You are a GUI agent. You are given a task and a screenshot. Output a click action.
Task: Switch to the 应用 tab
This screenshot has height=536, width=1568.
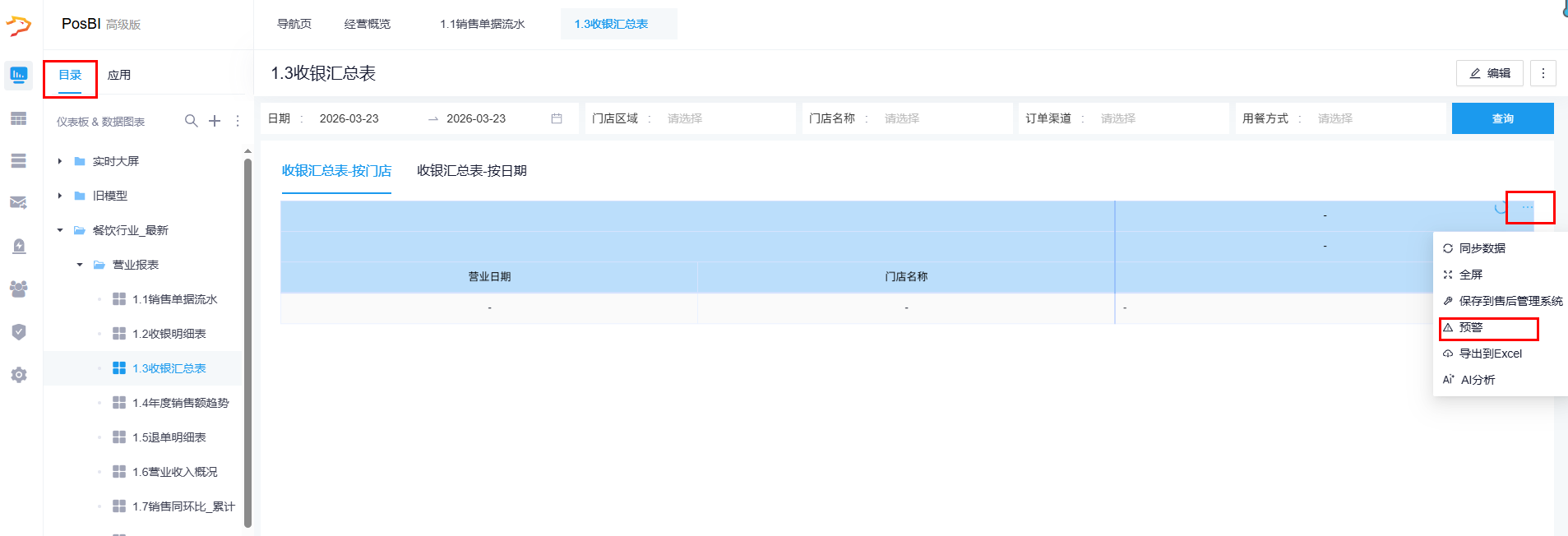tap(119, 75)
